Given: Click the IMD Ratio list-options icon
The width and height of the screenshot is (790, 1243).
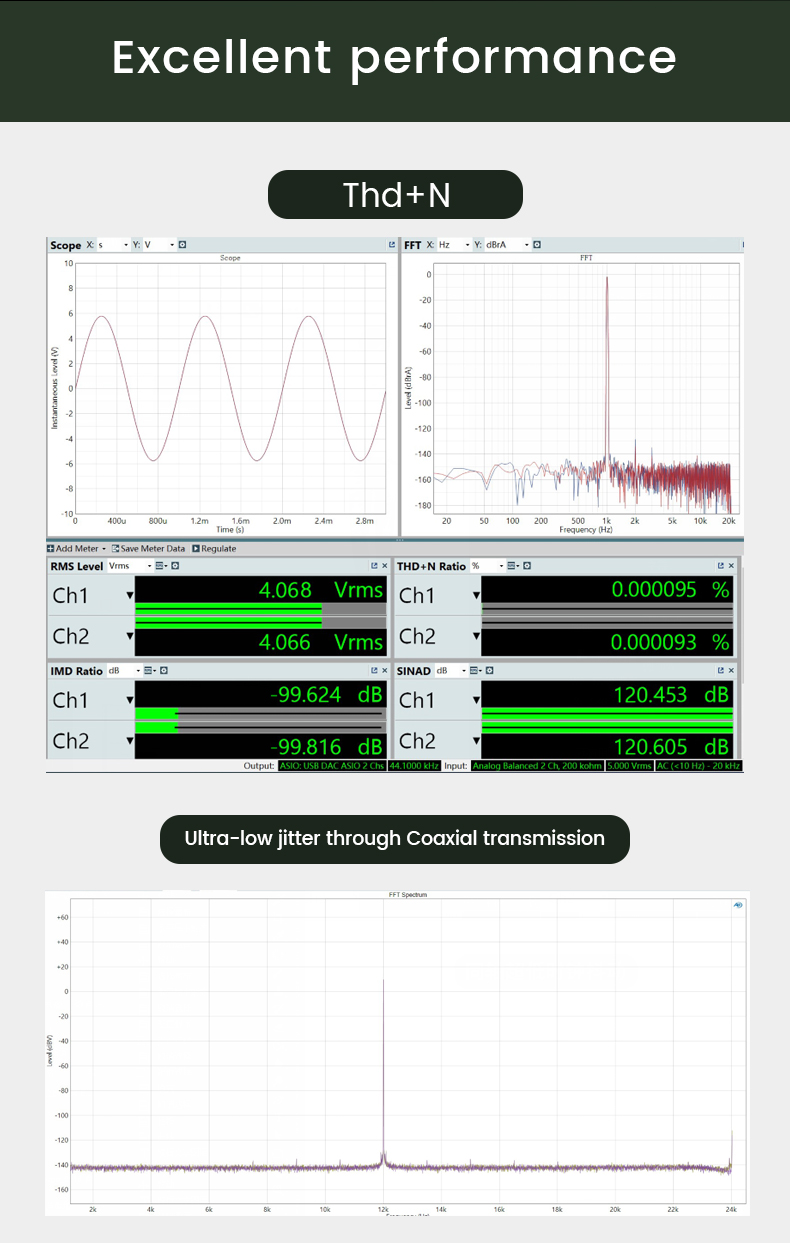Looking at the screenshot, I should coord(148,670).
